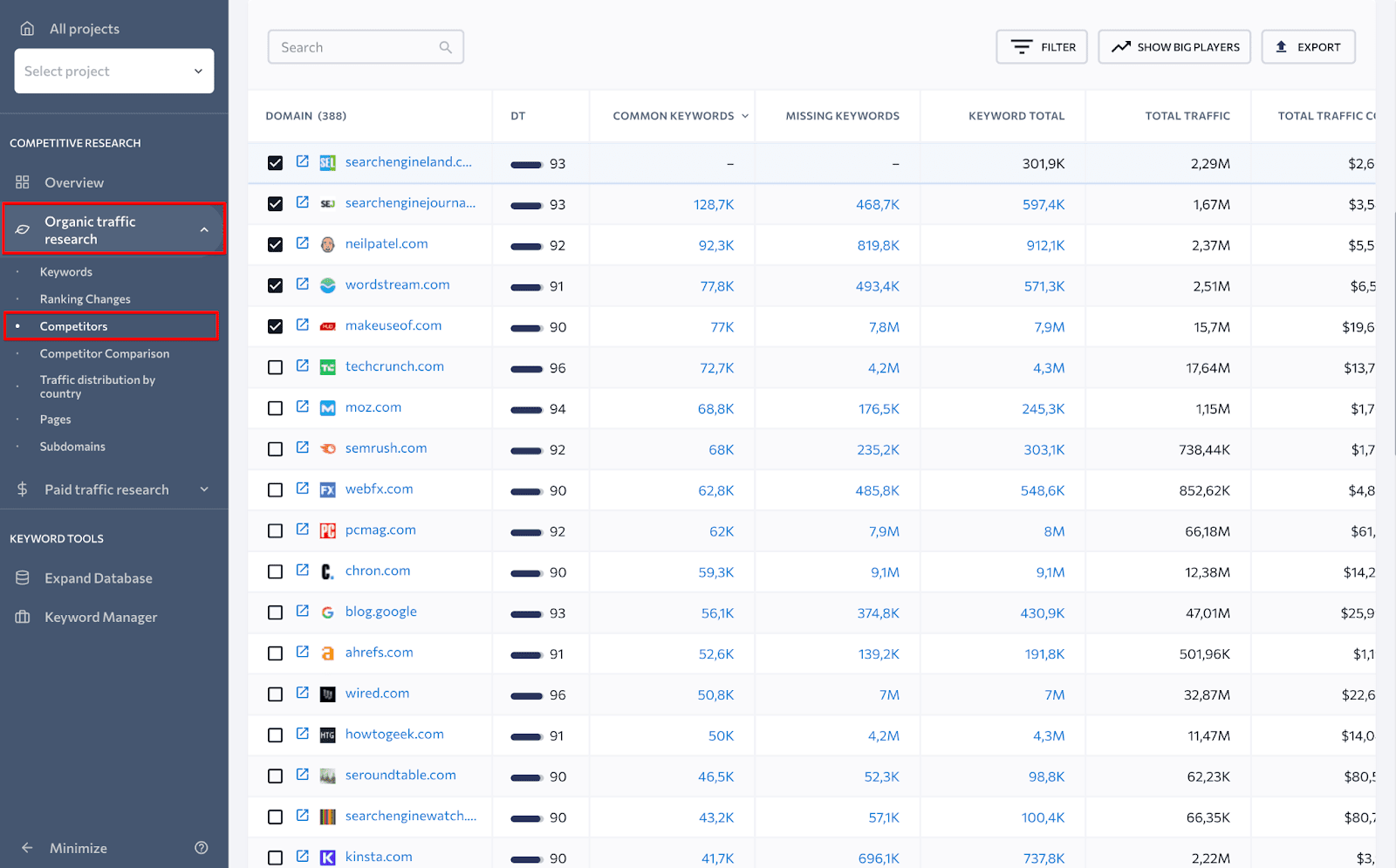This screenshot has width=1396, height=868.
Task: Uncheck the neilpatel.com checkbox
Action: [276, 245]
